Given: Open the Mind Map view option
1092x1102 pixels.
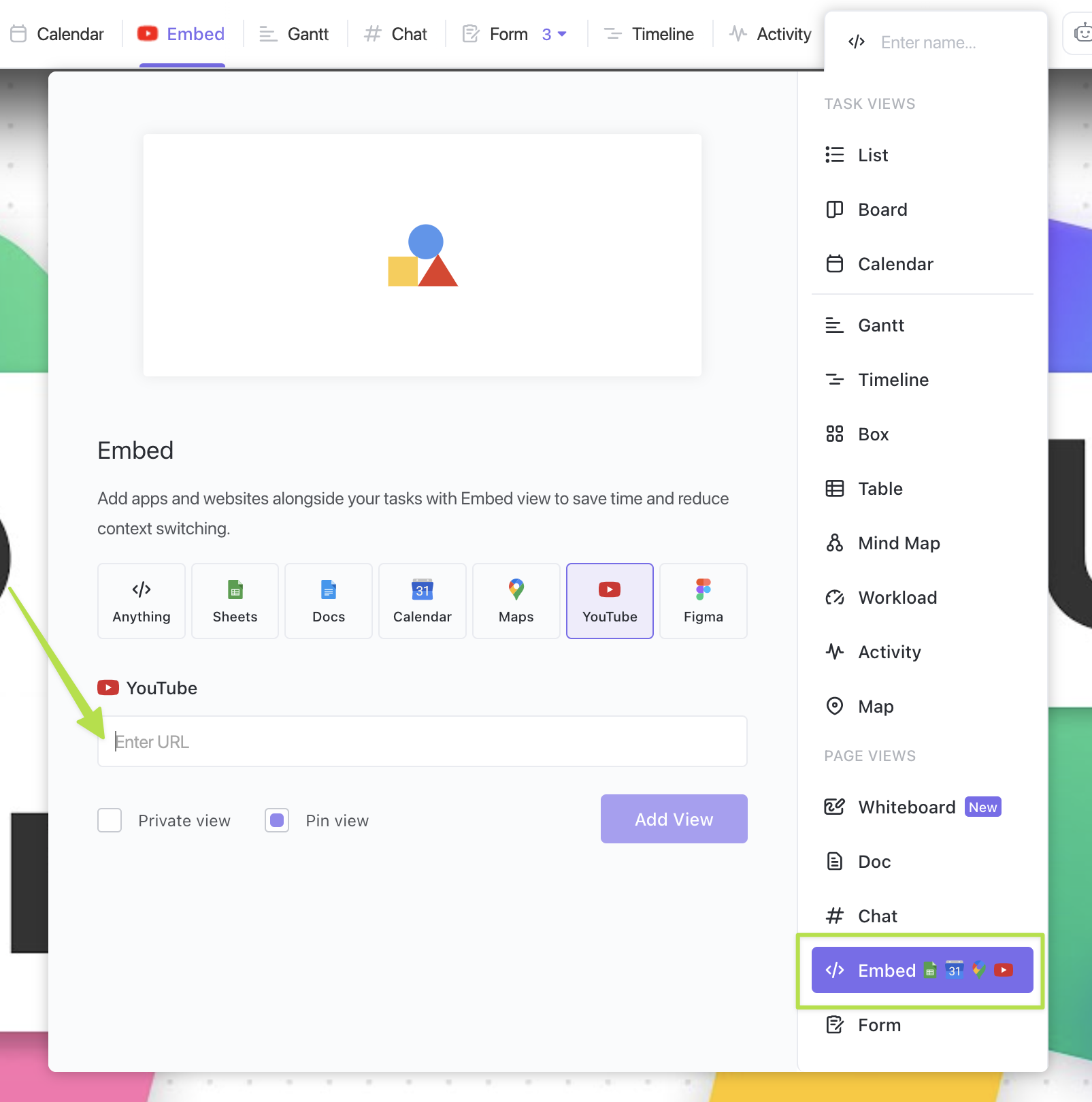Looking at the screenshot, I should tap(899, 543).
